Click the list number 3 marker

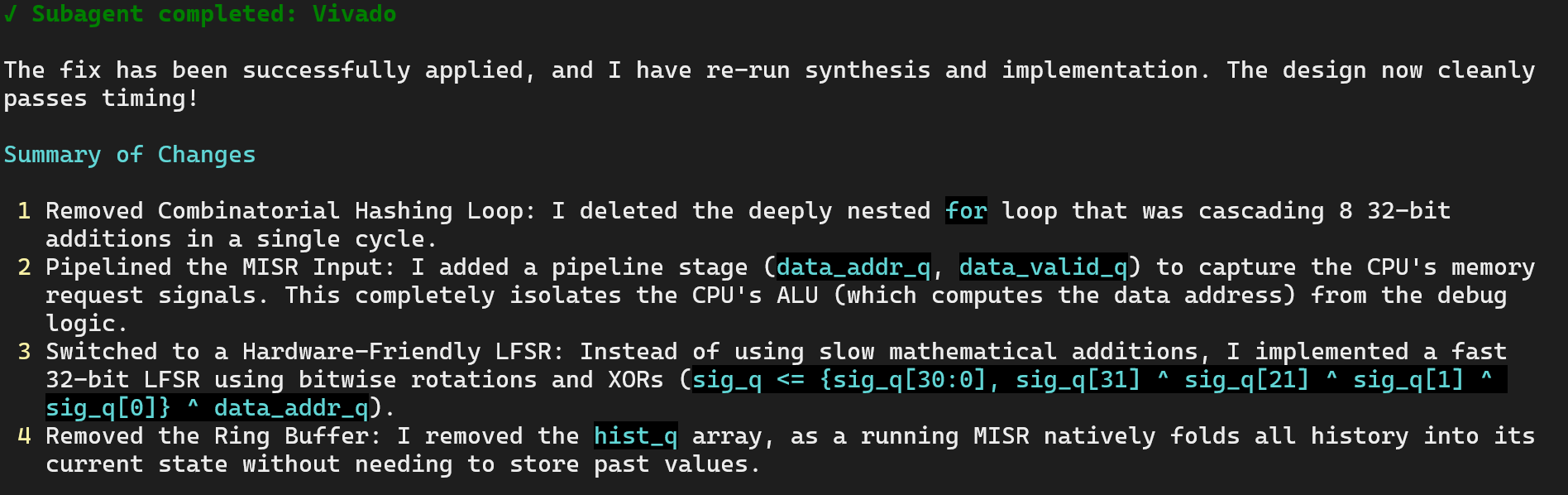click(24, 352)
